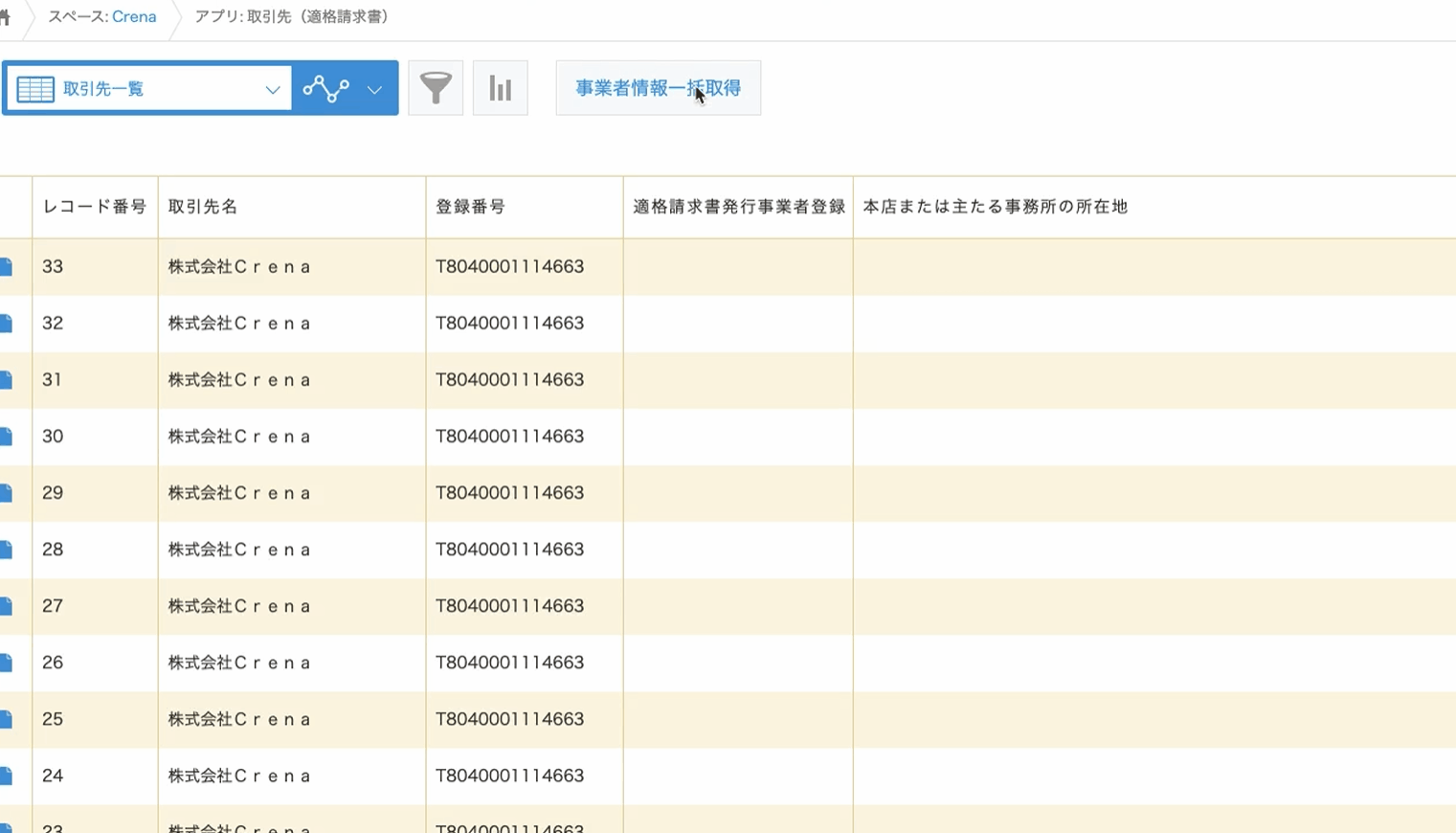
Task: Open record 33 details icon
Action: tap(7, 267)
